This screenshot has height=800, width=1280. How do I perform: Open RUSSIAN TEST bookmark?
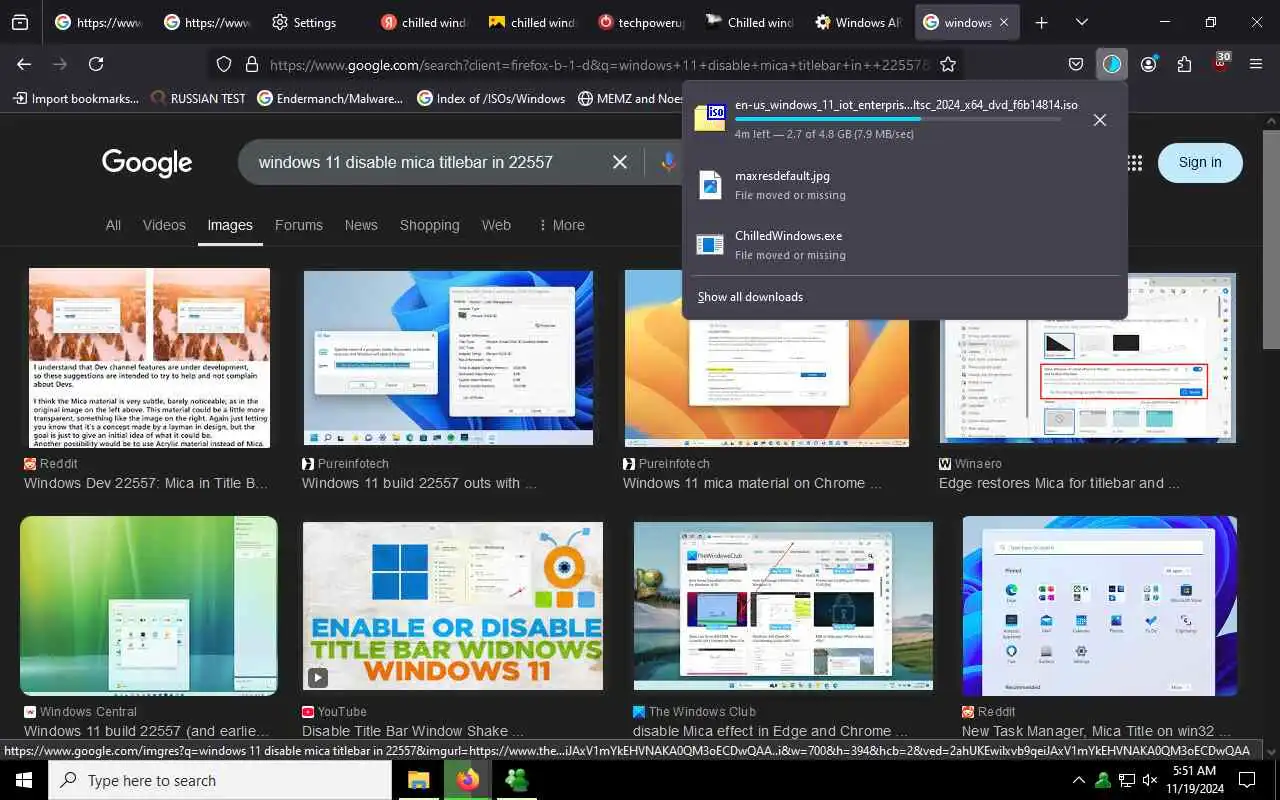coord(198,98)
